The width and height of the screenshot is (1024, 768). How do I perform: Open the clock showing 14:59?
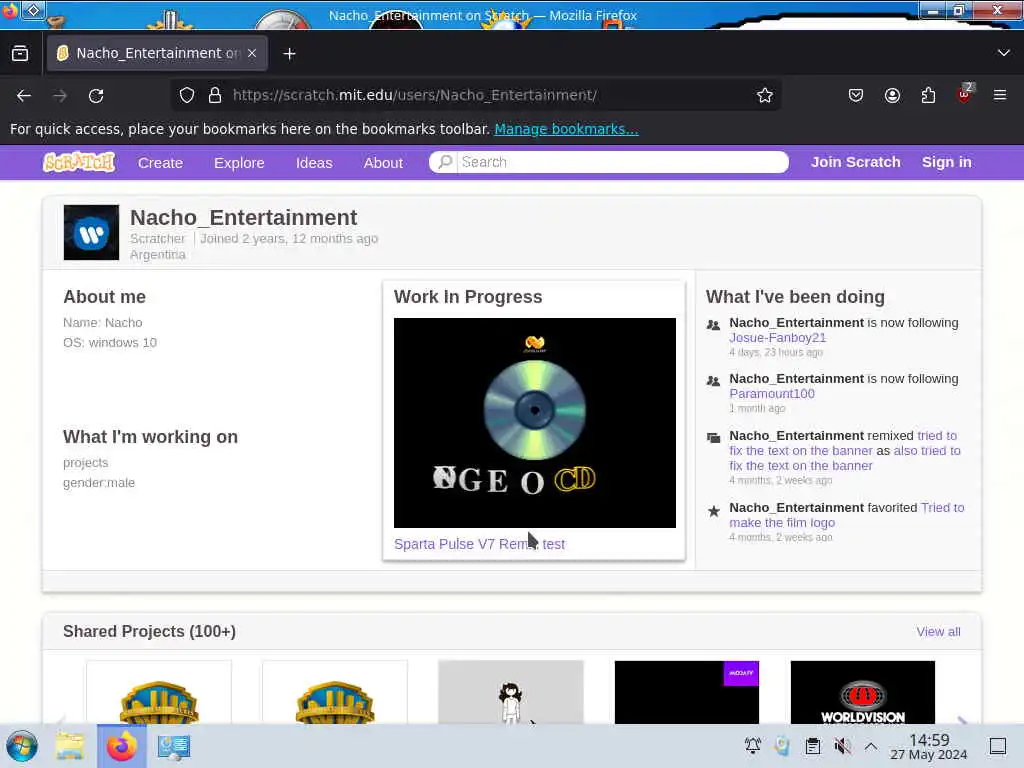(929, 746)
